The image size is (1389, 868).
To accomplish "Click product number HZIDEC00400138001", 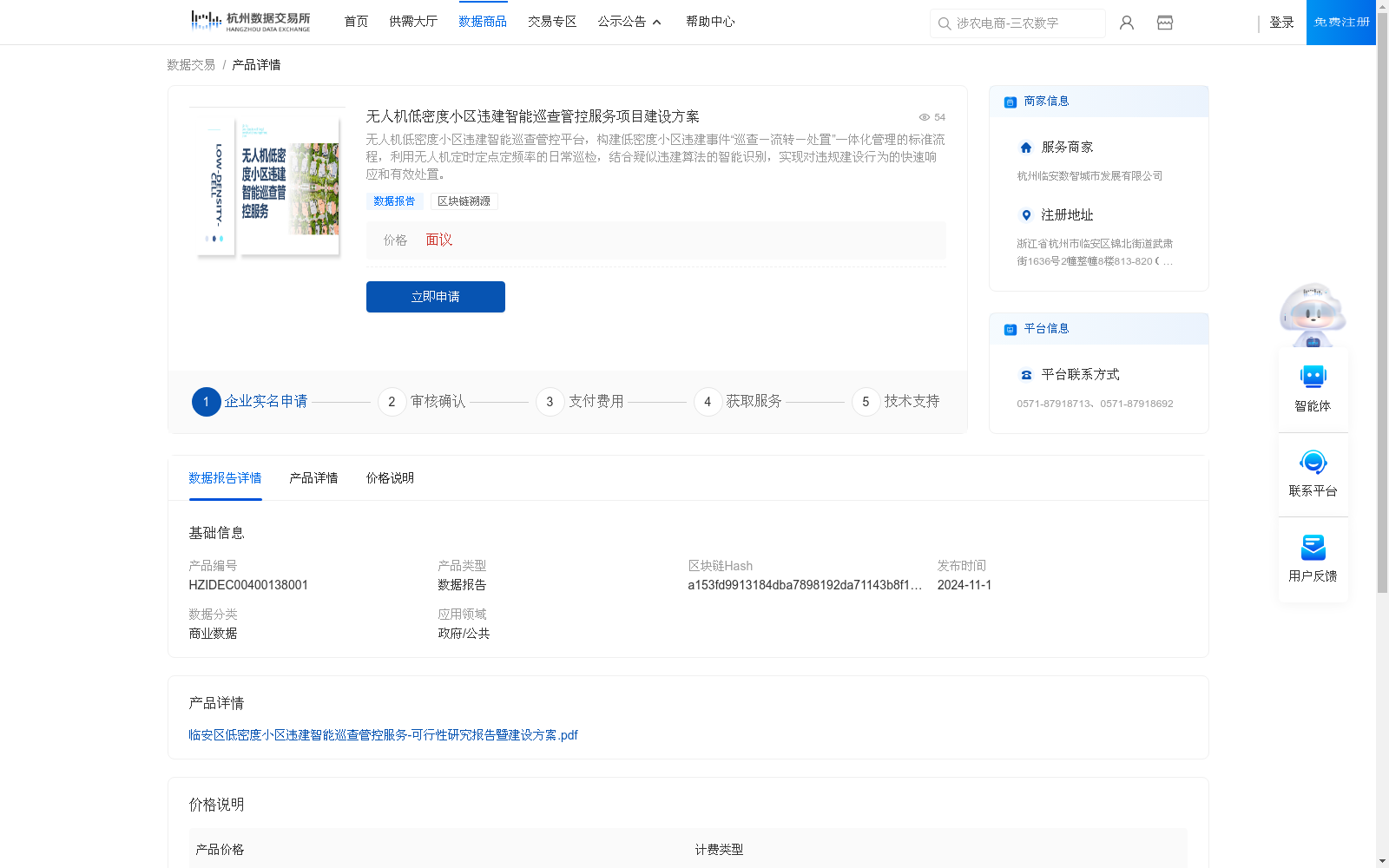I will tap(248, 585).
